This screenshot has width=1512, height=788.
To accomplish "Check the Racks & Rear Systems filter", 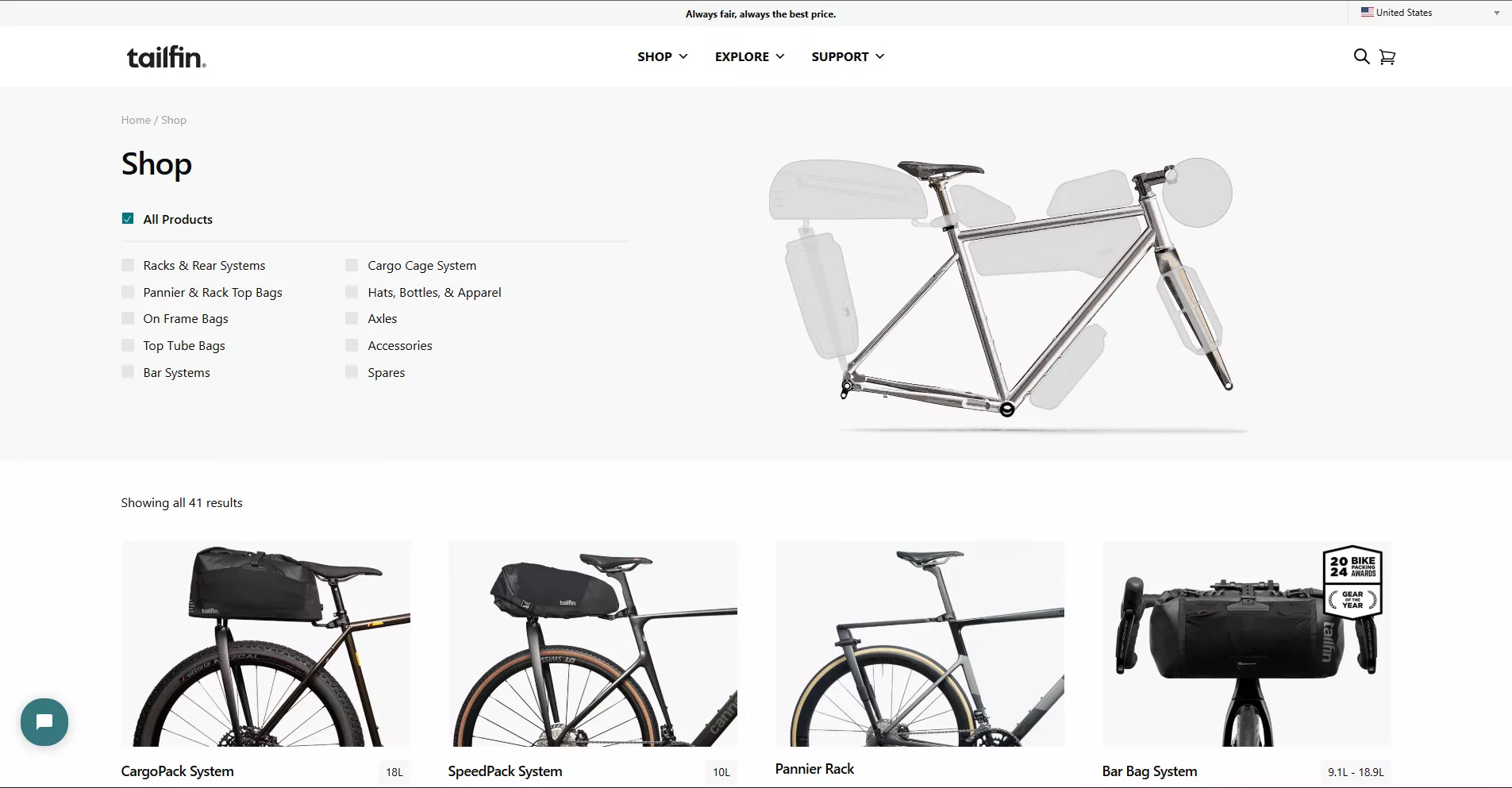I will coord(128,265).
